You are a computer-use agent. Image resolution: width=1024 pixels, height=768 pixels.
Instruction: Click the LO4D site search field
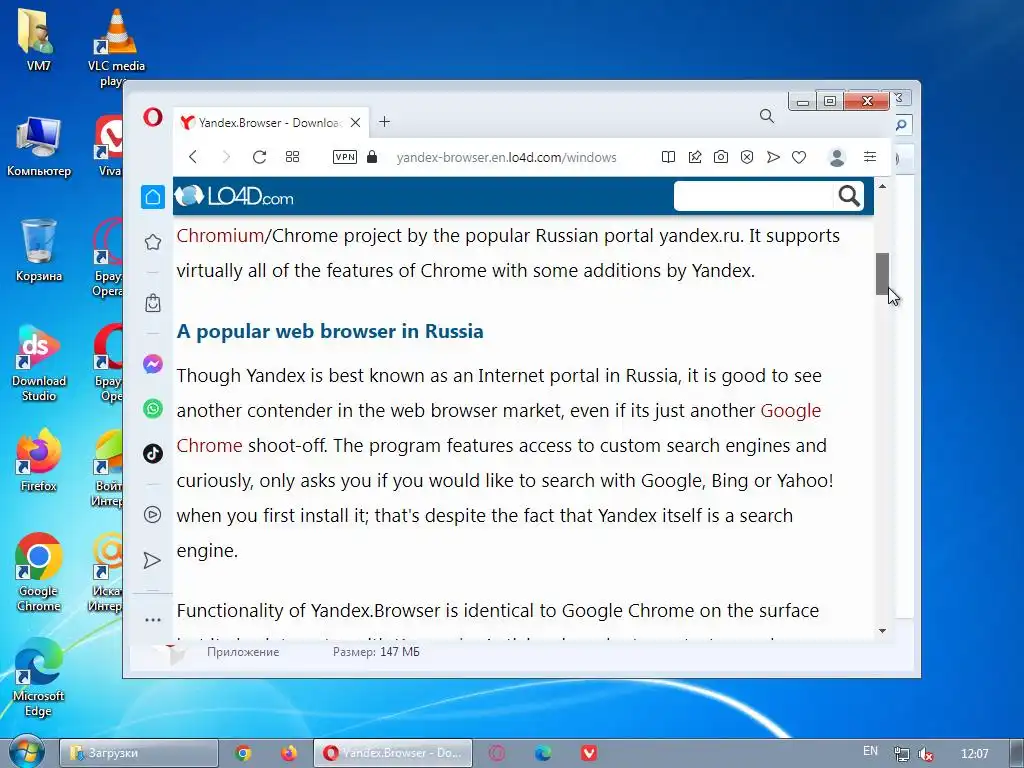click(754, 196)
